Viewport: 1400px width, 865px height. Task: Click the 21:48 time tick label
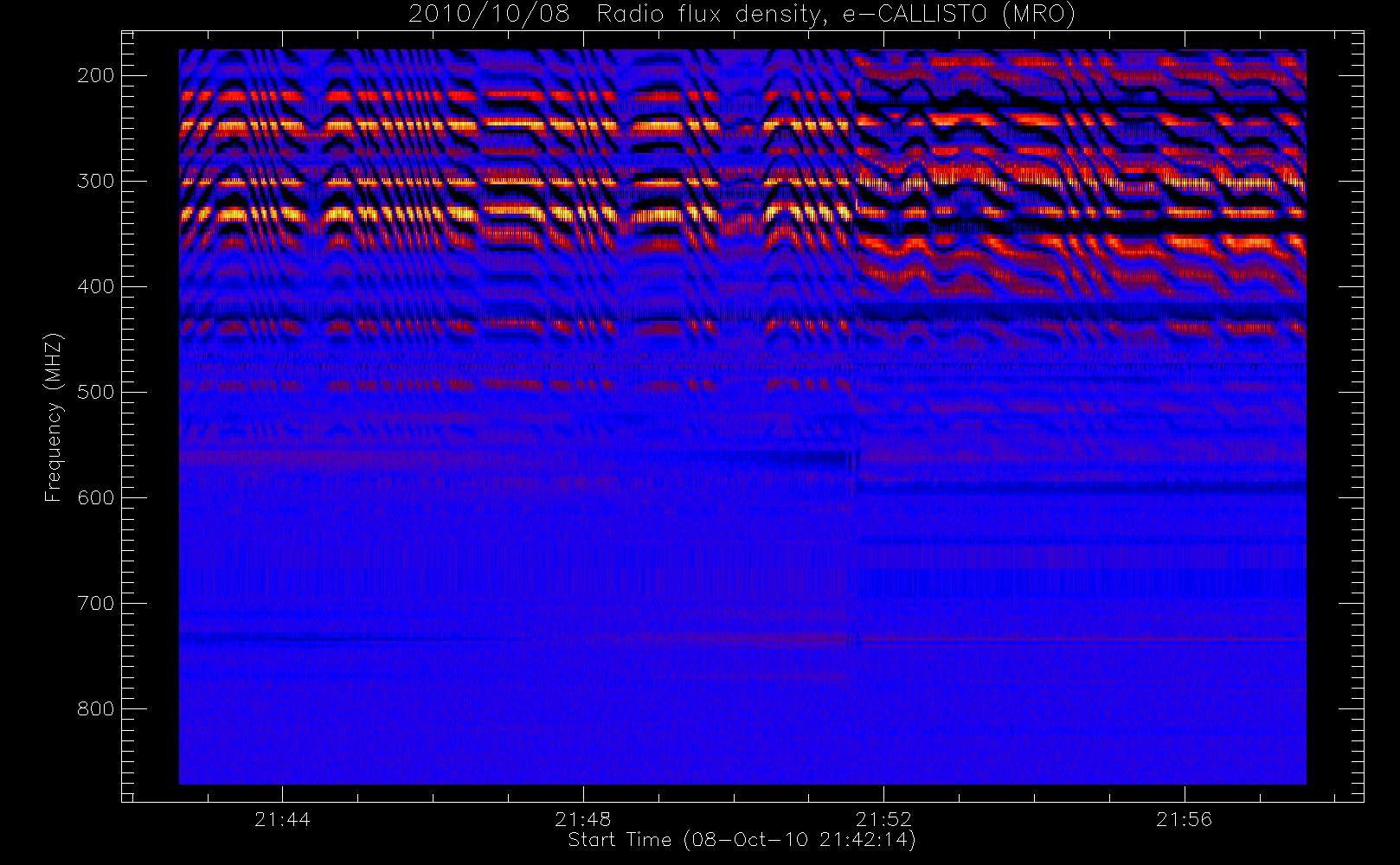pyautogui.click(x=583, y=819)
